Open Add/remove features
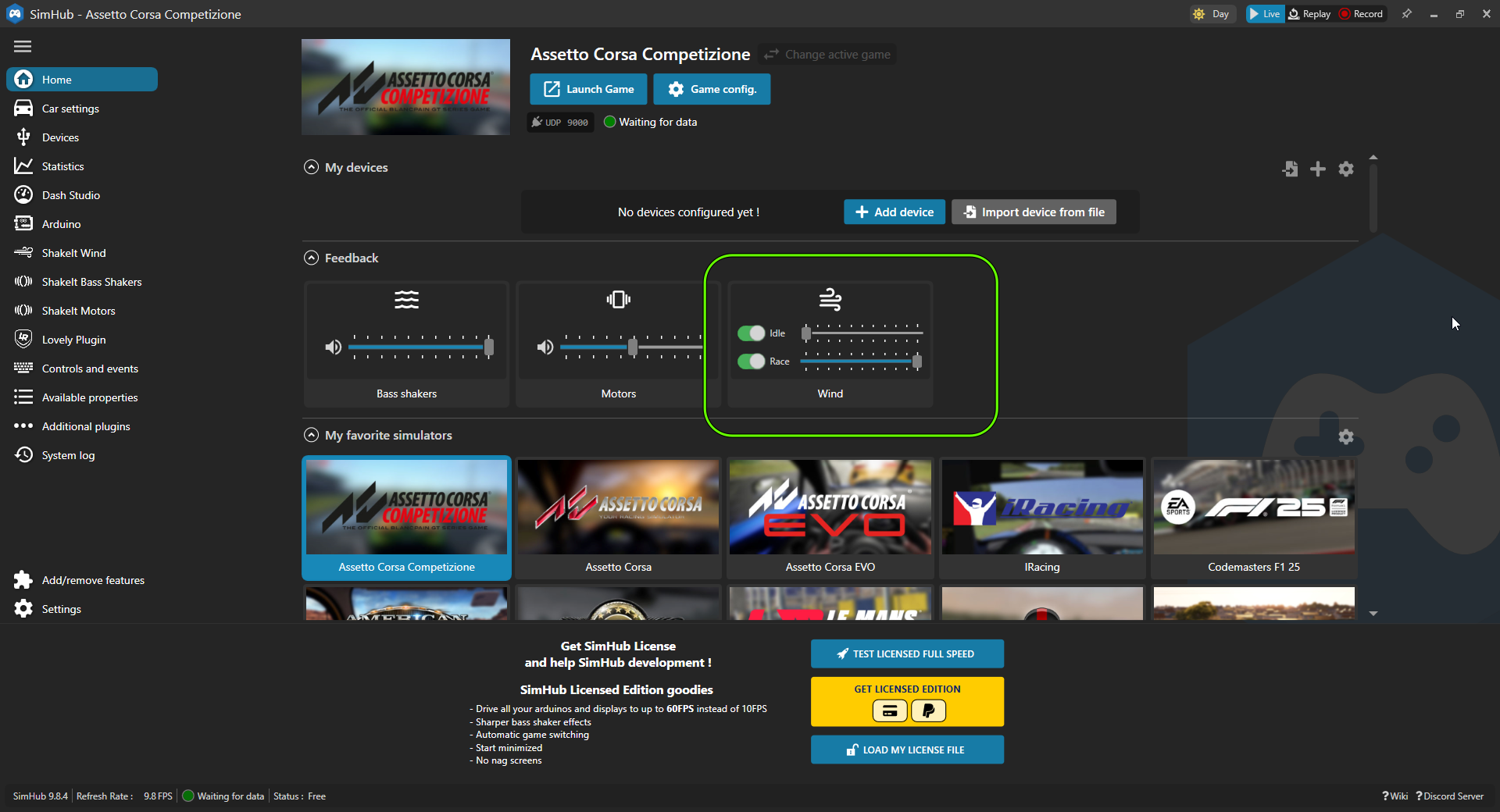The height and width of the screenshot is (812, 1500). pos(82,580)
